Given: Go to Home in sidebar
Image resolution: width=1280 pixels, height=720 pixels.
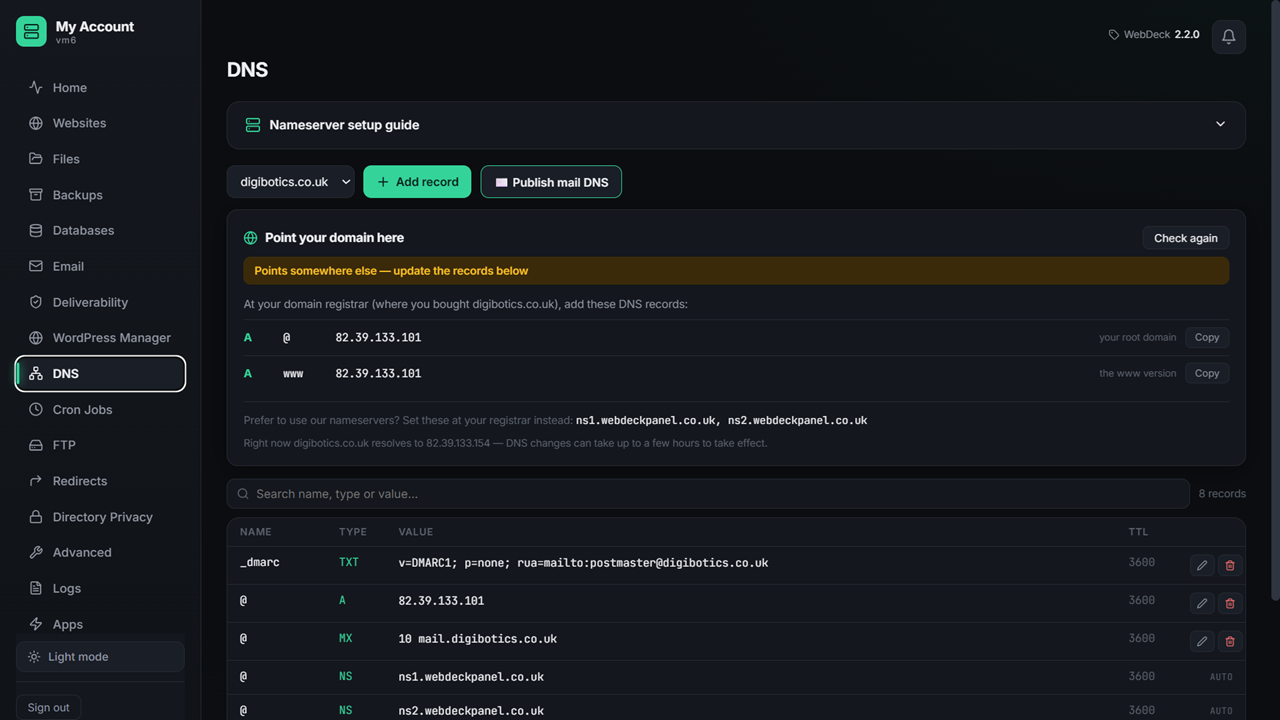Looking at the screenshot, I should [100, 87].
